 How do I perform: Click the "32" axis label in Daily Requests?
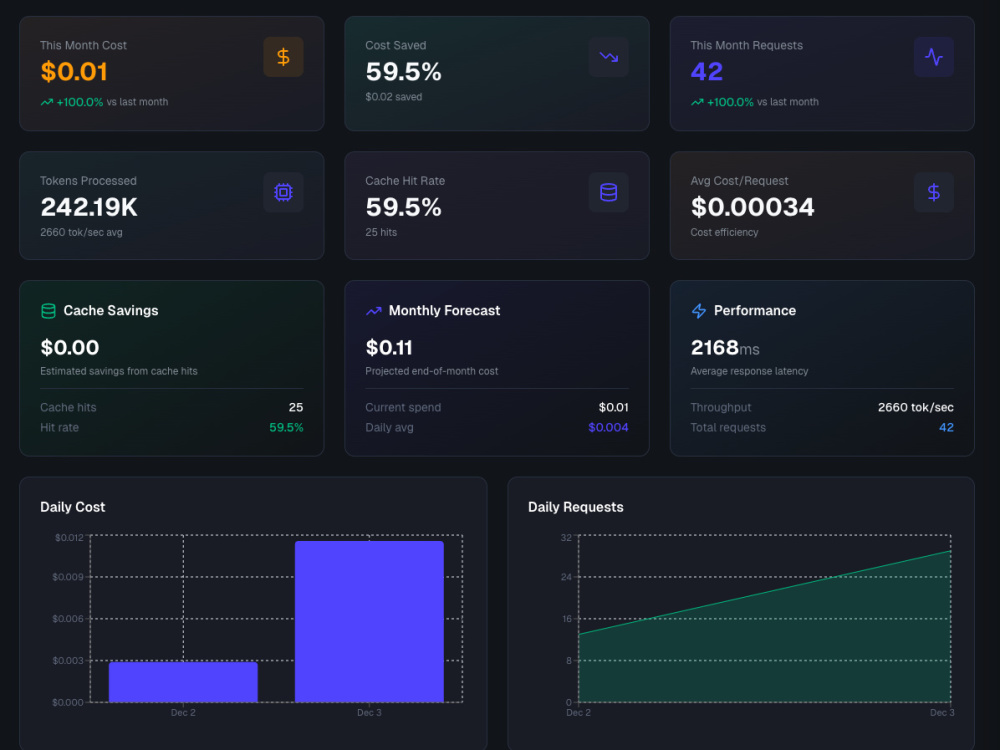[x=566, y=538]
